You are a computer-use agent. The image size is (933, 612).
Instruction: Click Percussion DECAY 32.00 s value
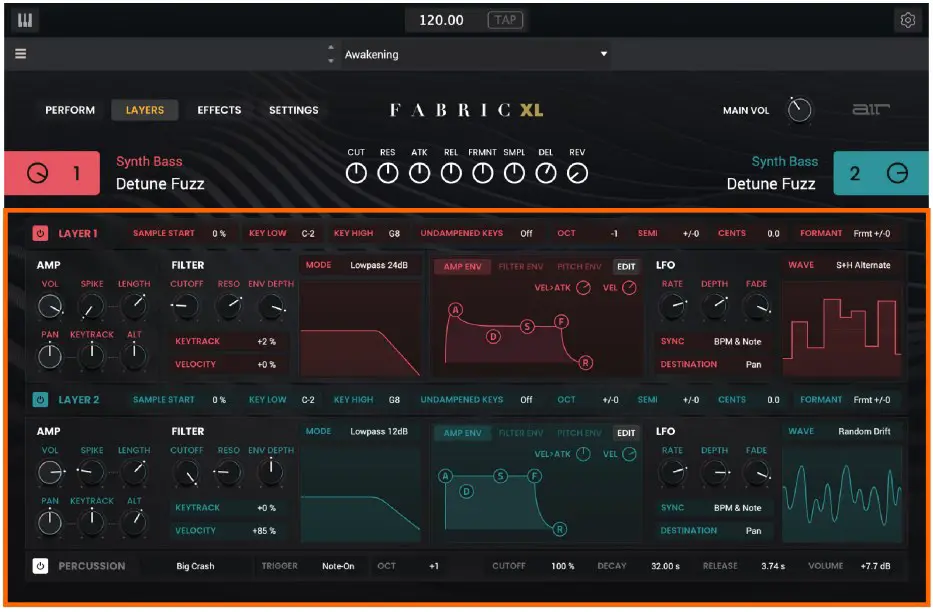pos(665,566)
